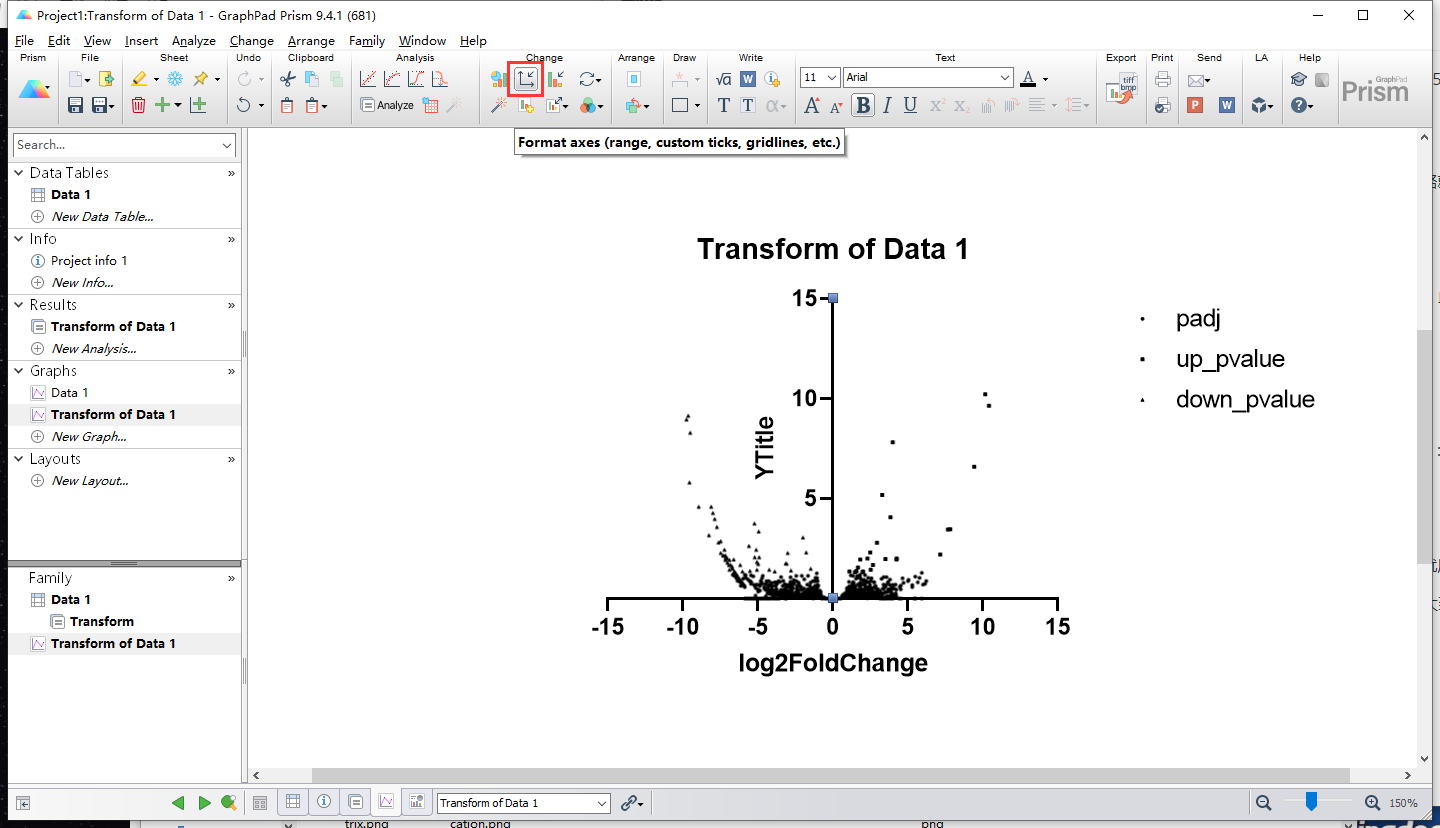This screenshot has height=828, width=1440.
Task: Click the zoom slider handle
Action: click(1311, 801)
